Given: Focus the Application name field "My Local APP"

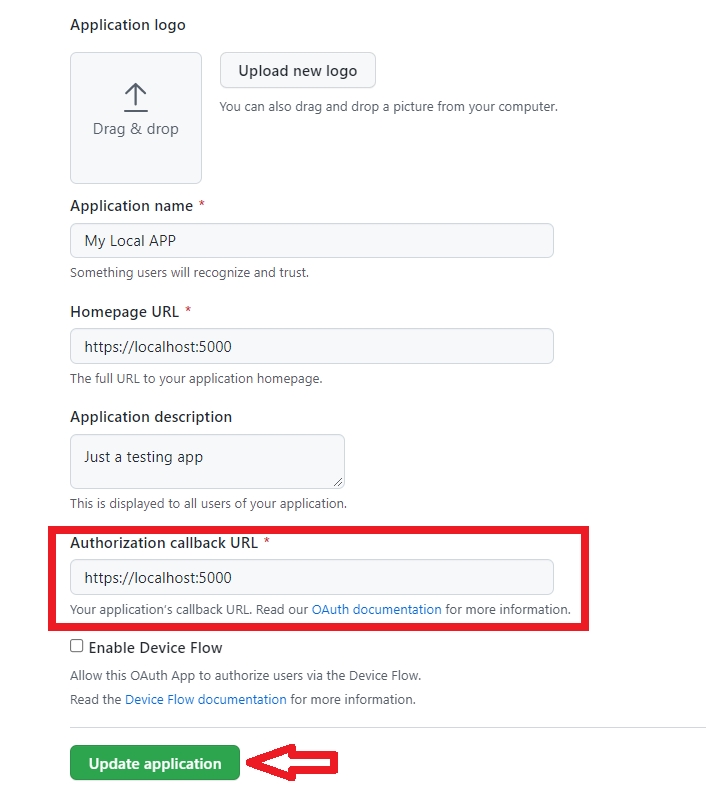Looking at the screenshot, I should (x=311, y=241).
